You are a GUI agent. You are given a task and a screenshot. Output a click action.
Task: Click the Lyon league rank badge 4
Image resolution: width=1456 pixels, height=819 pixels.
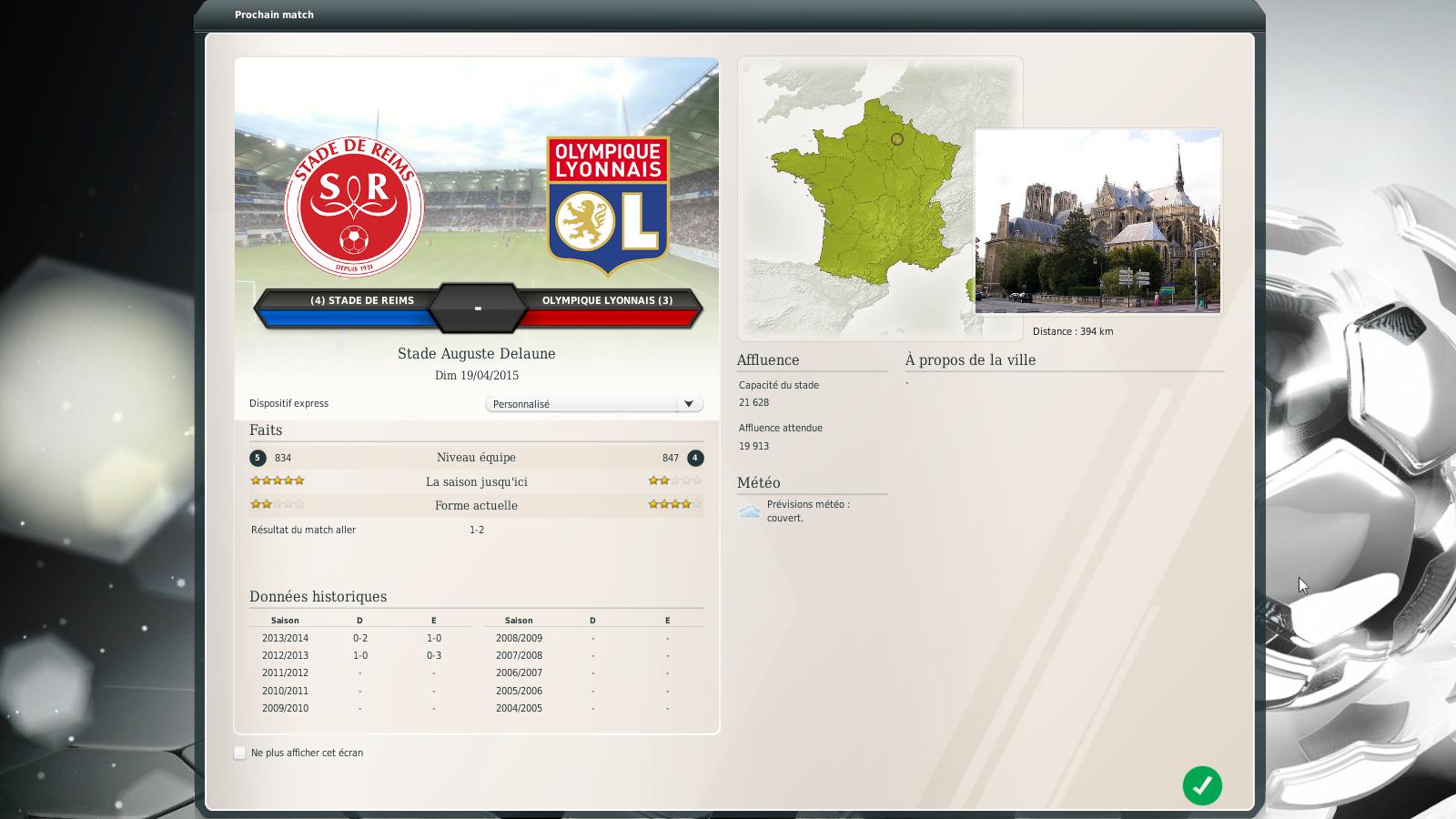pyautogui.click(x=695, y=458)
